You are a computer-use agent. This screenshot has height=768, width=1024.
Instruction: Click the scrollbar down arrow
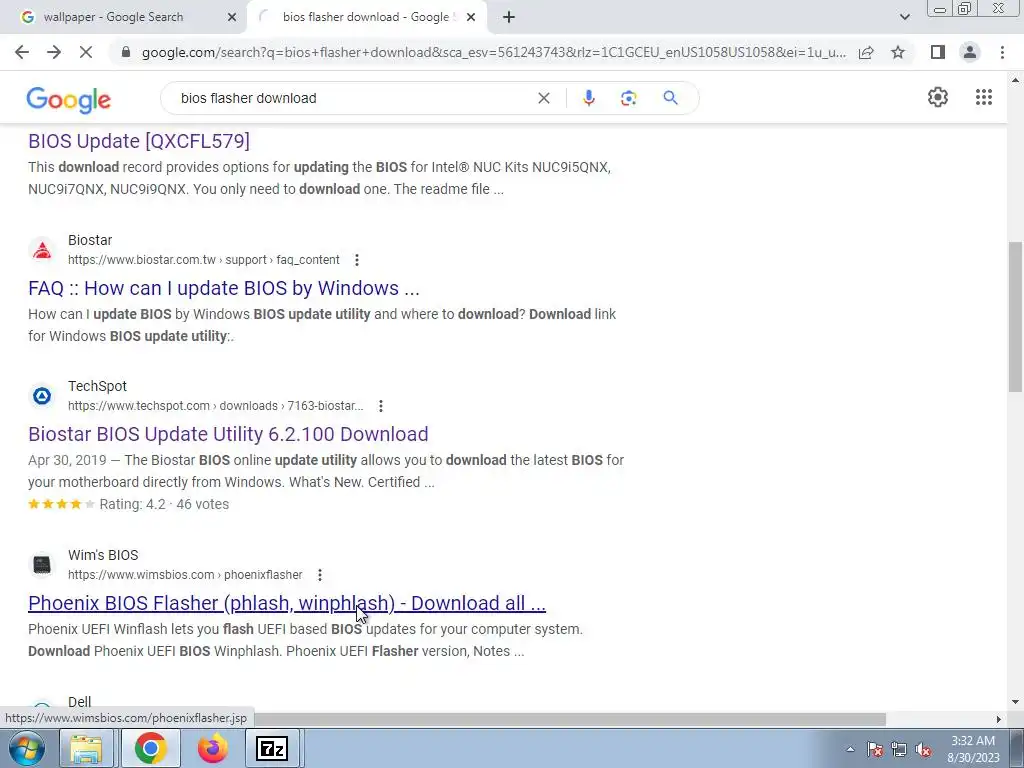(1015, 702)
